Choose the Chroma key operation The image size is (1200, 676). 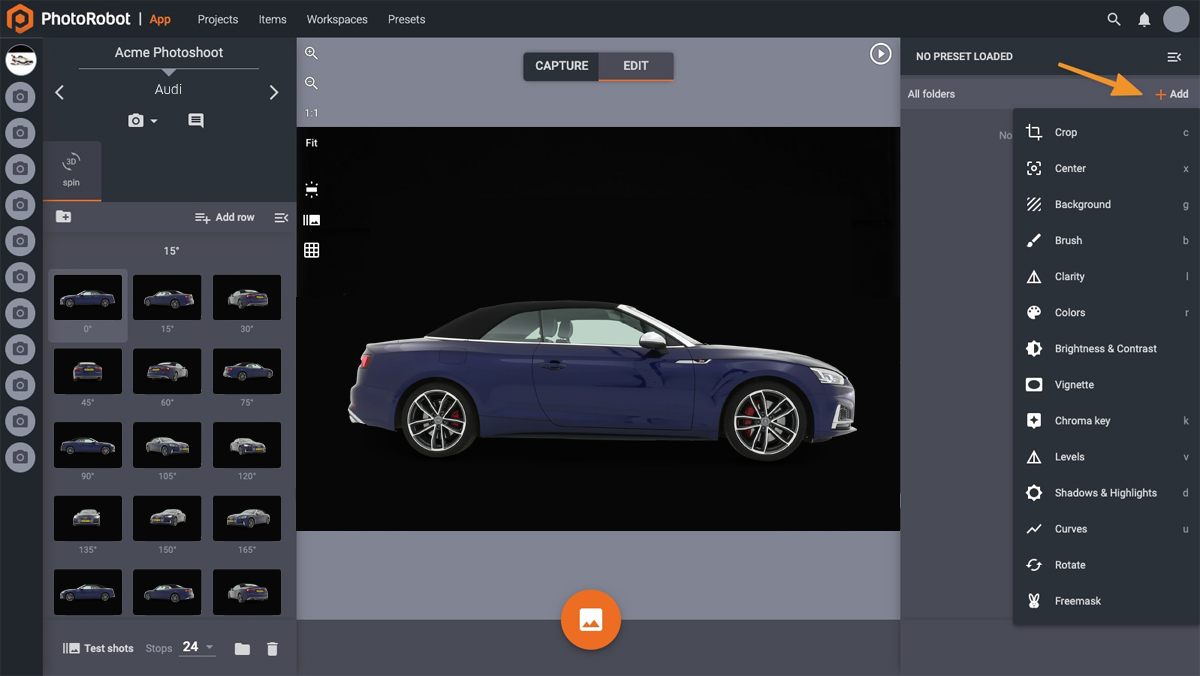[x=1081, y=421]
